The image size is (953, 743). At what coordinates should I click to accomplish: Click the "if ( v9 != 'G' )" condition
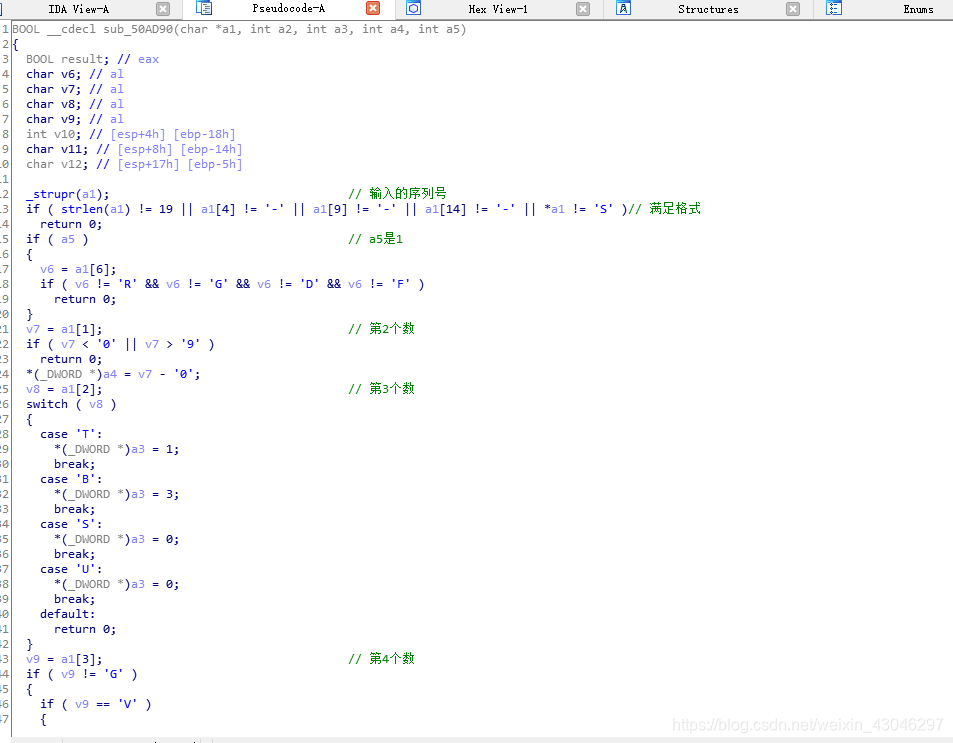coord(81,674)
